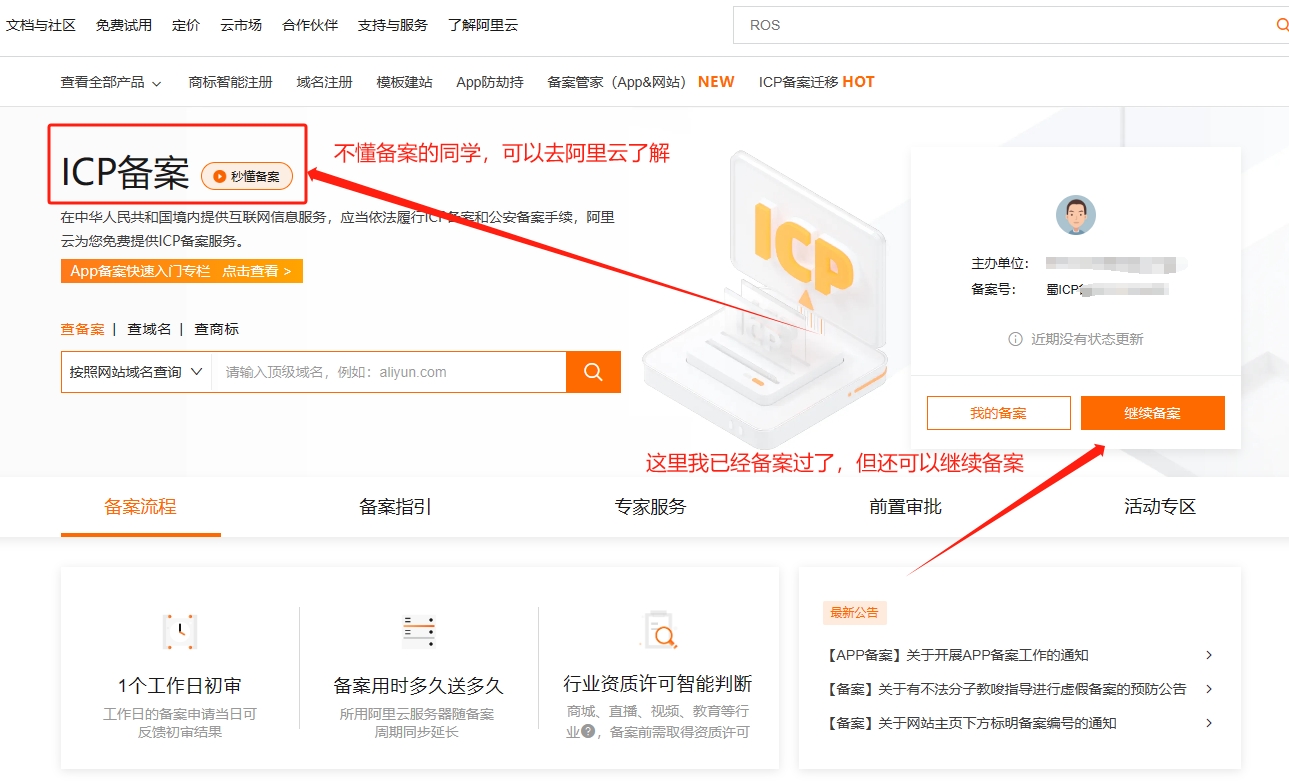Open 定价 menu item
The image size is (1289, 783).
tap(186, 25)
